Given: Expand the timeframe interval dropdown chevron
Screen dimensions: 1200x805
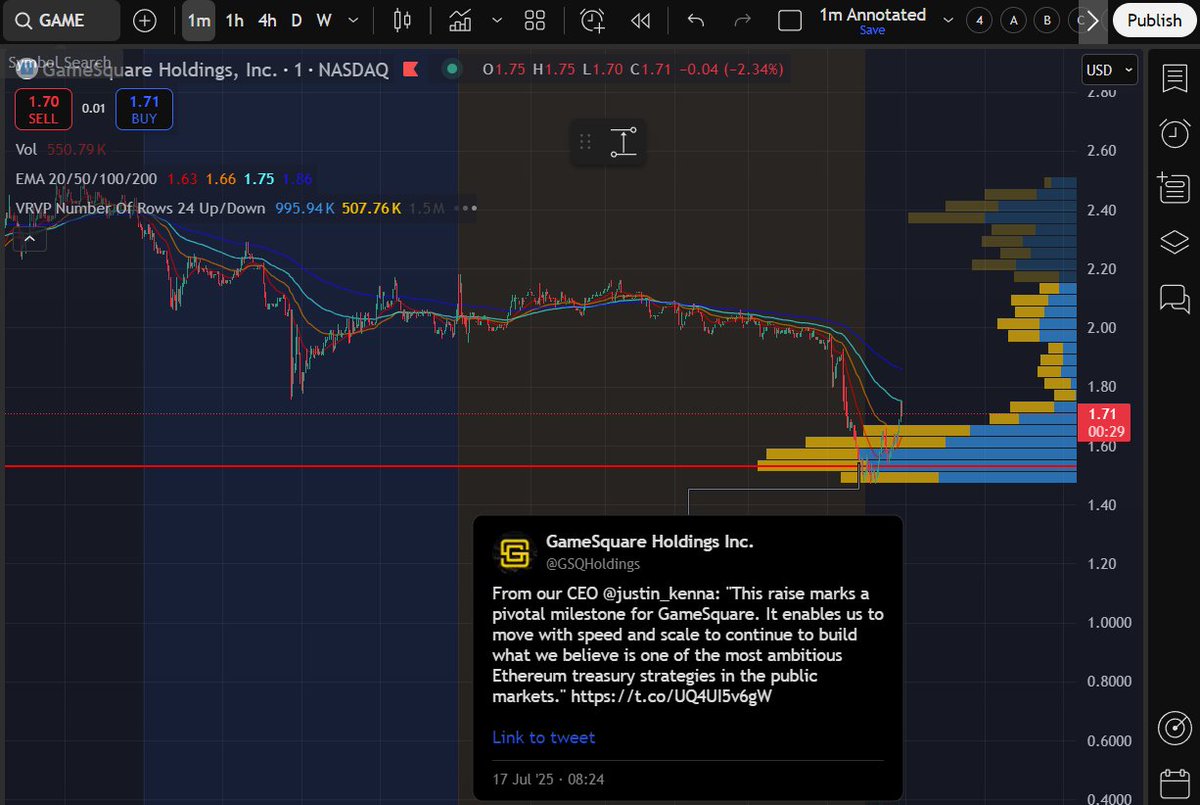Looking at the screenshot, I should tap(354, 20).
